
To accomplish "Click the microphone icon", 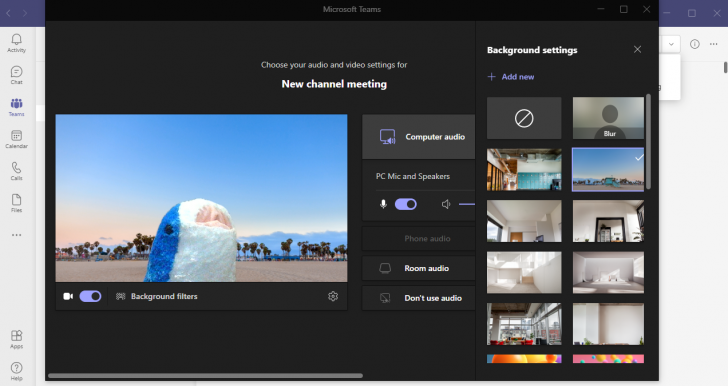I will 383,204.
